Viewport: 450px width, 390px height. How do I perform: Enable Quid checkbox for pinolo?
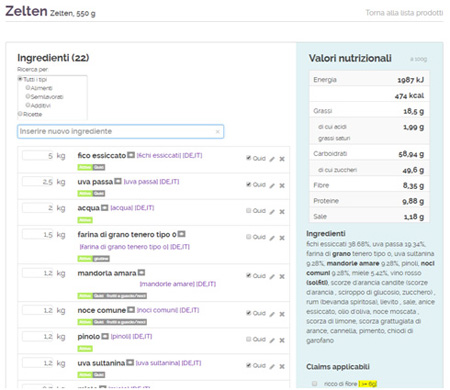[248, 339]
